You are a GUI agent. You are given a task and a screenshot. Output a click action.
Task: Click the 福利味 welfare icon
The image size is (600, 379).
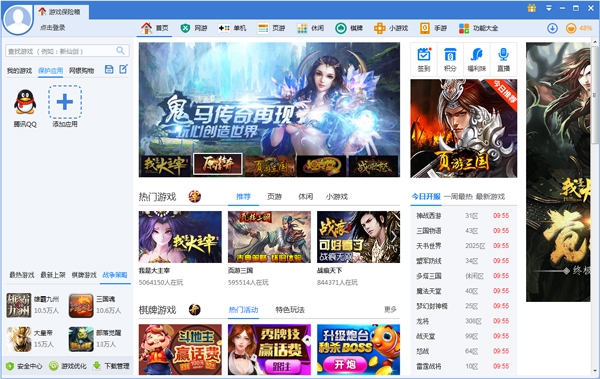[477, 54]
